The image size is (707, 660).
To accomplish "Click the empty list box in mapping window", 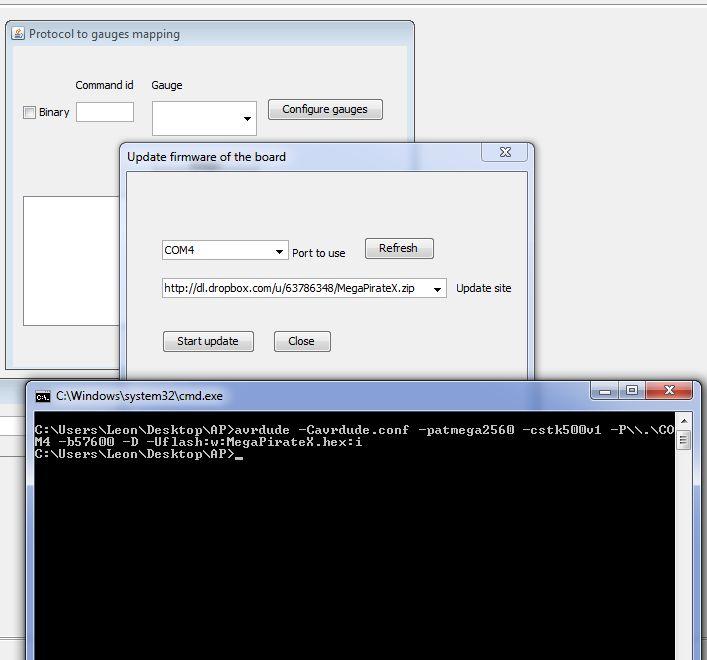I will pyautogui.click(x=70, y=260).
